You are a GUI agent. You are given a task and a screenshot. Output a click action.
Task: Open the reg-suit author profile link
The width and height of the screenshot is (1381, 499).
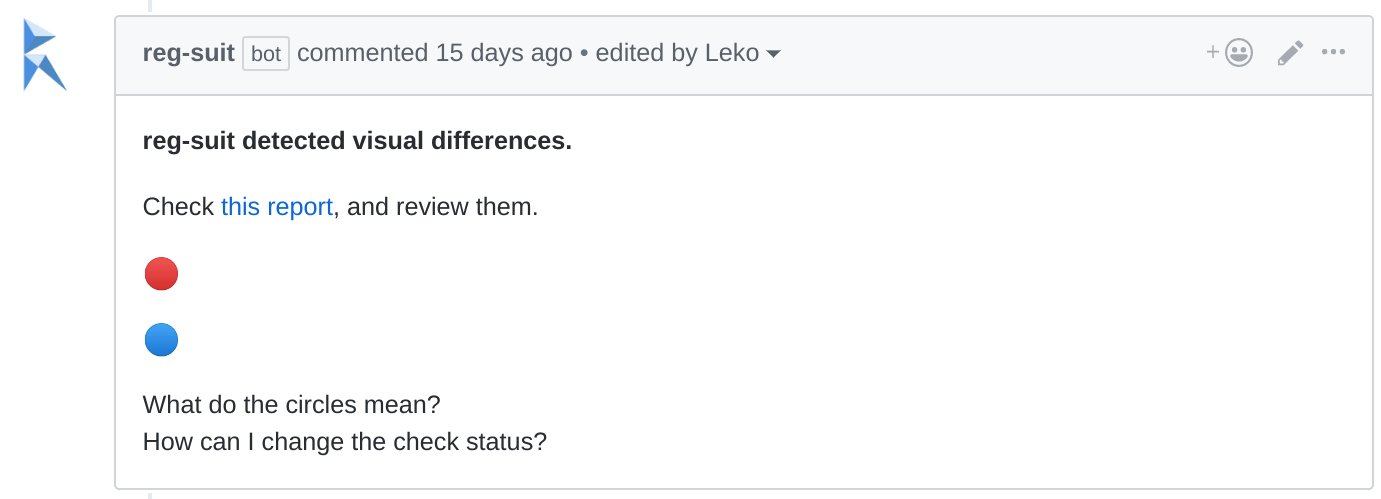188,53
